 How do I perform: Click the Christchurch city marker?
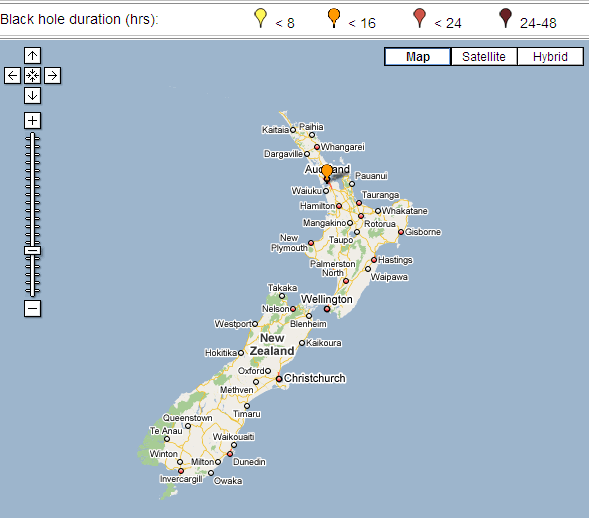point(279,379)
